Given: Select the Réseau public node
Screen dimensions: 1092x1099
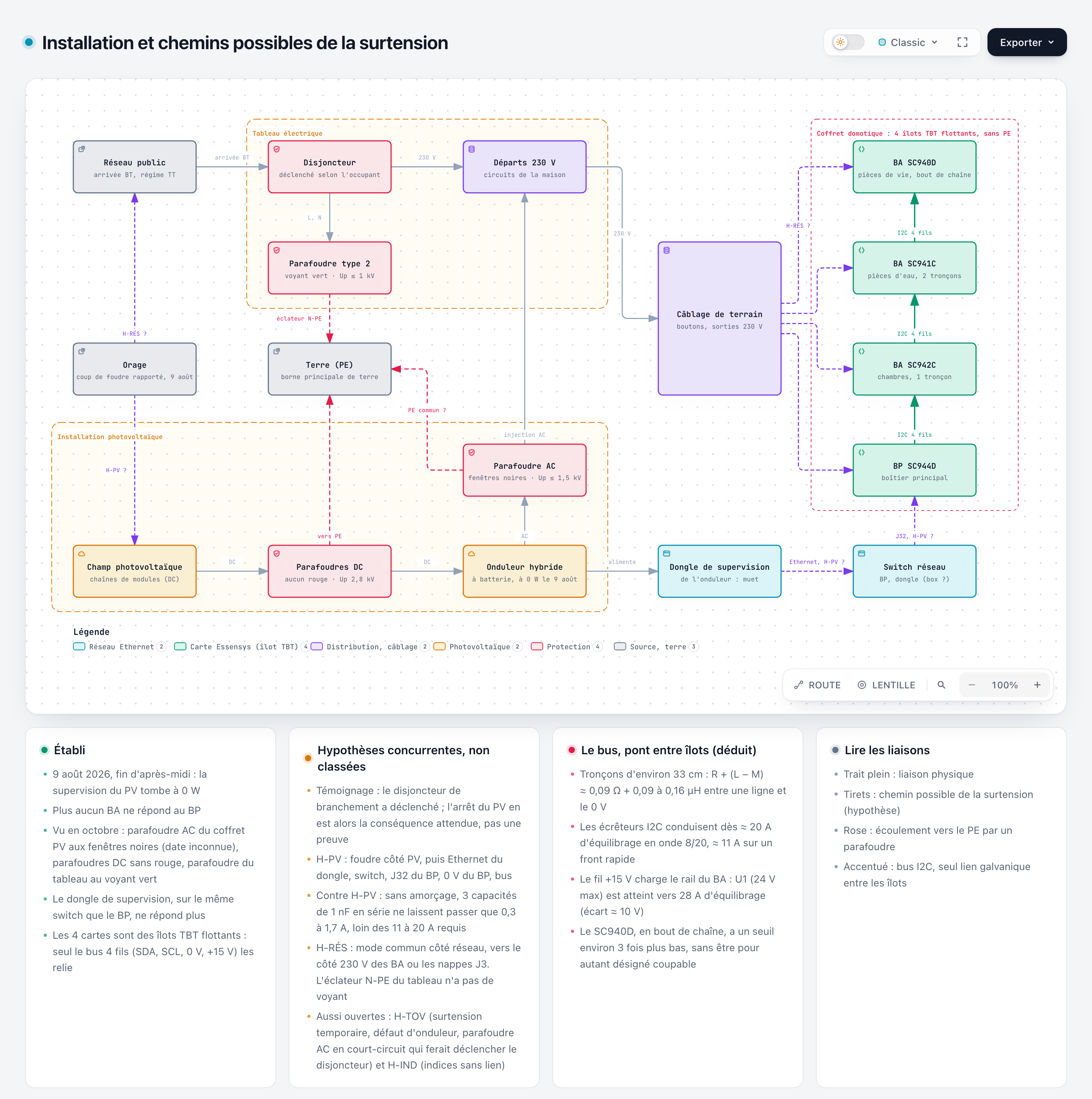Looking at the screenshot, I should pyautogui.click(x=135, y=167).
